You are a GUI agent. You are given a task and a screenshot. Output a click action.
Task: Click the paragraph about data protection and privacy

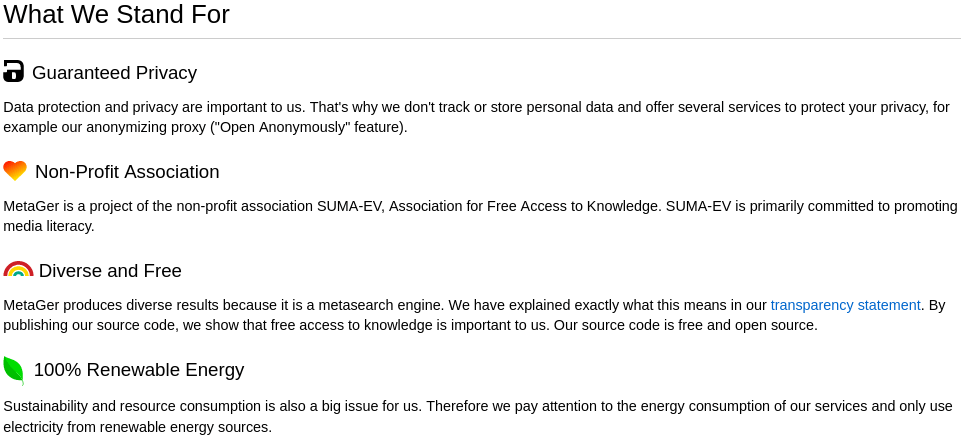coord(476,117)
